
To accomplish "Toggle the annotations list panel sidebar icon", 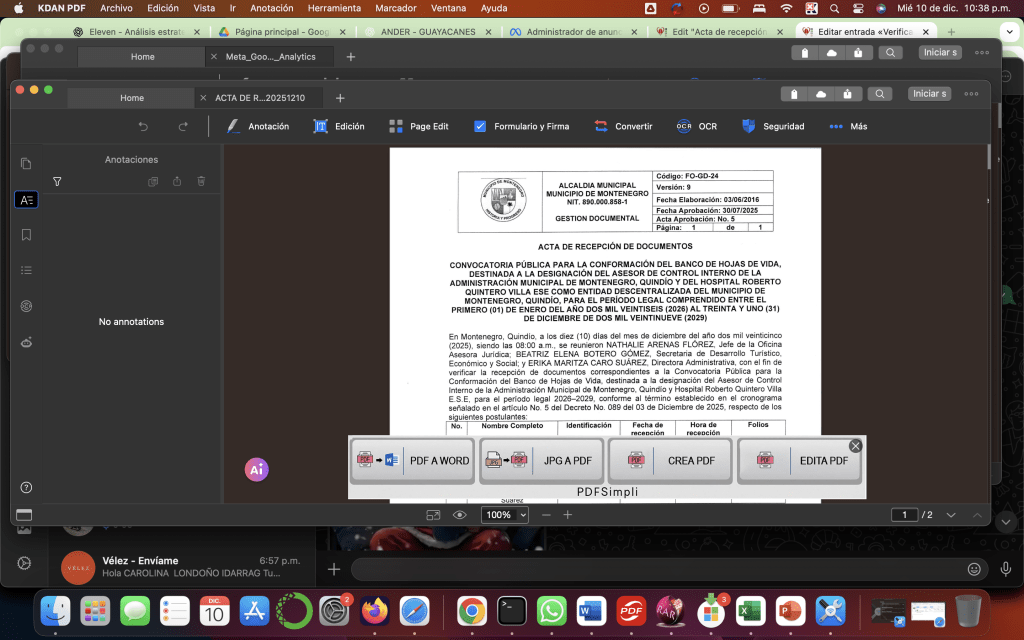I will (x=26, y=200).
